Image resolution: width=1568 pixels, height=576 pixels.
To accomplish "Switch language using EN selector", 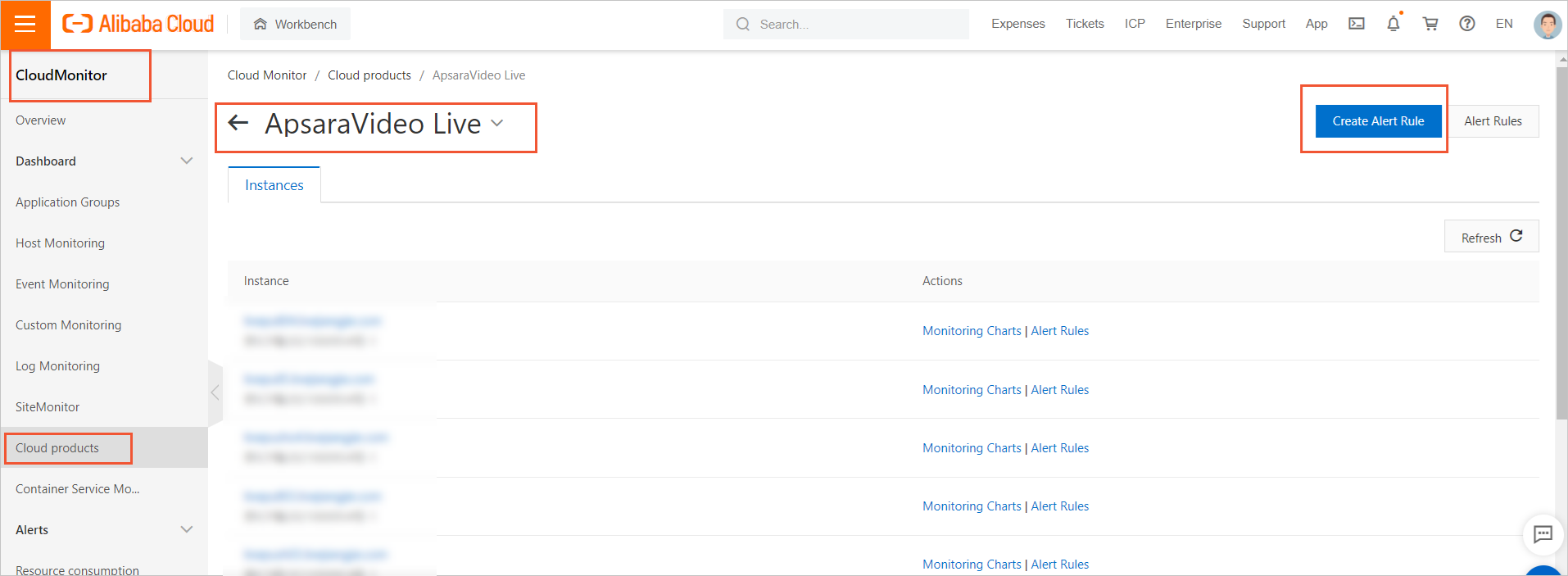I will (1504, 24).
